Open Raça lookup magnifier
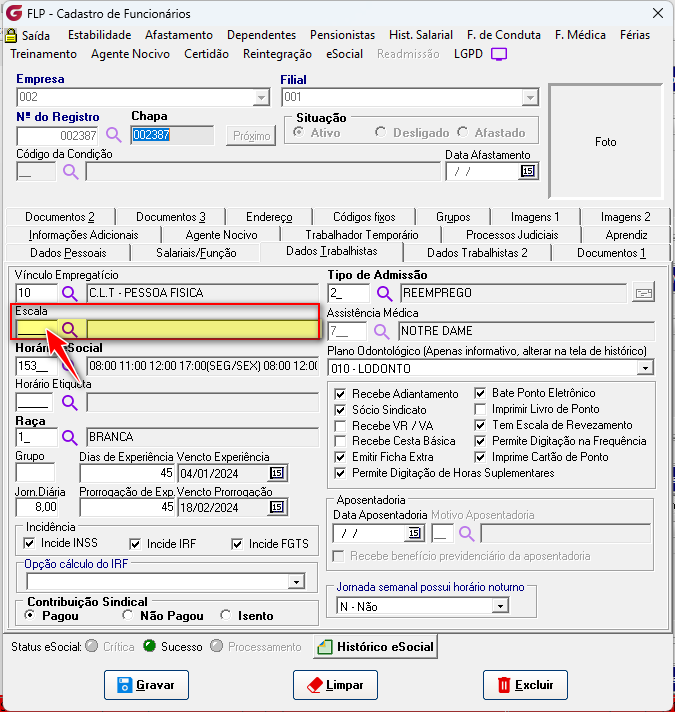The width and height of the screenshot is (675, 712). click(69, 437)
